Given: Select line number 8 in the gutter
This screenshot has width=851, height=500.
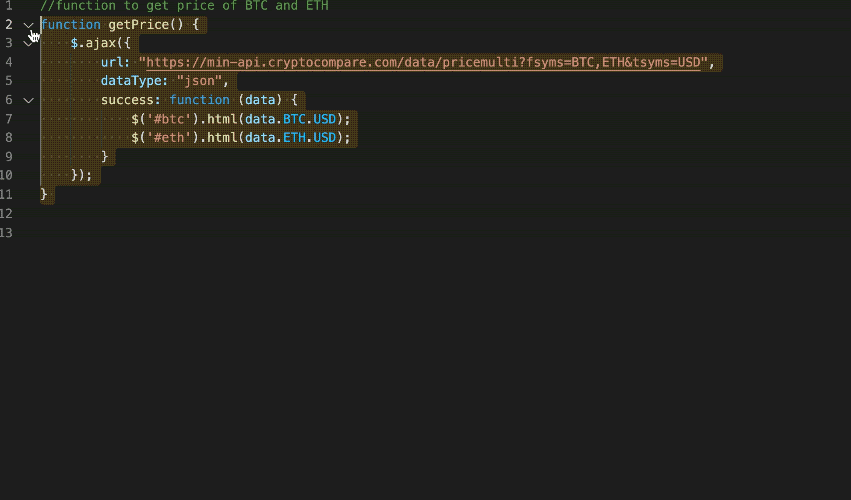Looking at the screenshot, I should click(9, 137).
